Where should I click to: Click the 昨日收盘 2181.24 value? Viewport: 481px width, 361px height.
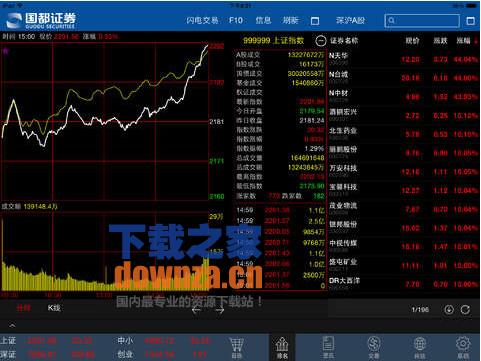[x=312, y=121]
